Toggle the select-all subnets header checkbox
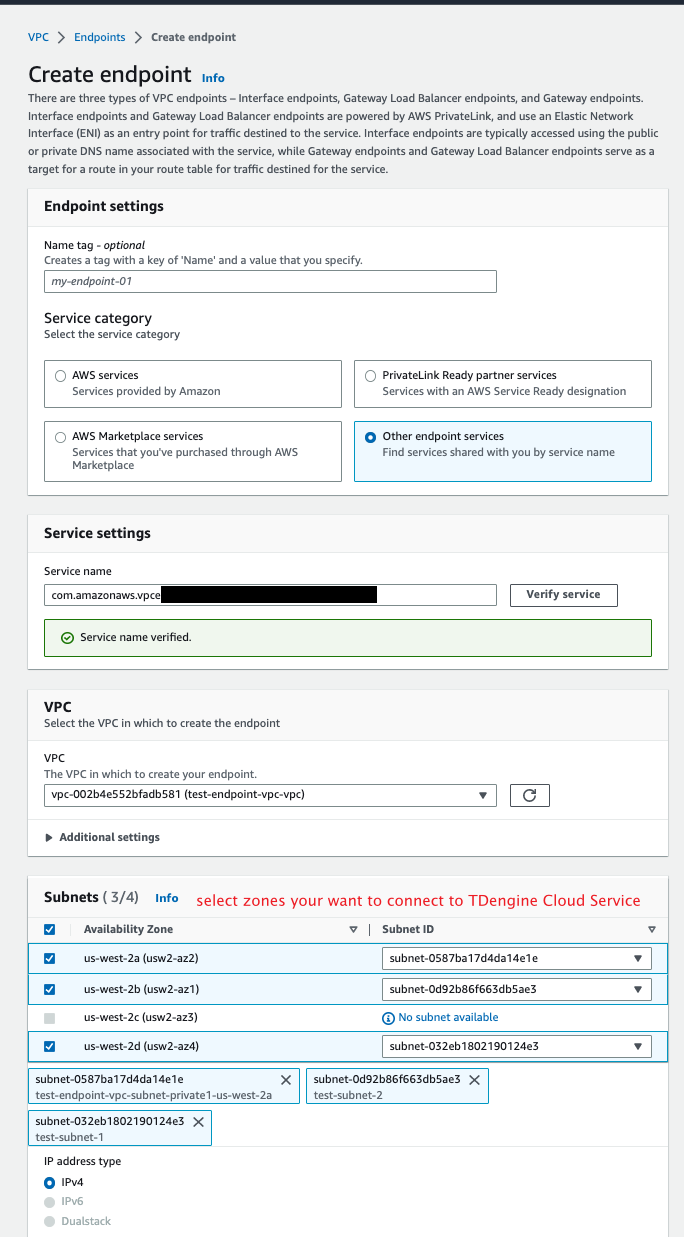684x1237 pixels. pyautogui.click(x=50, y=929)
